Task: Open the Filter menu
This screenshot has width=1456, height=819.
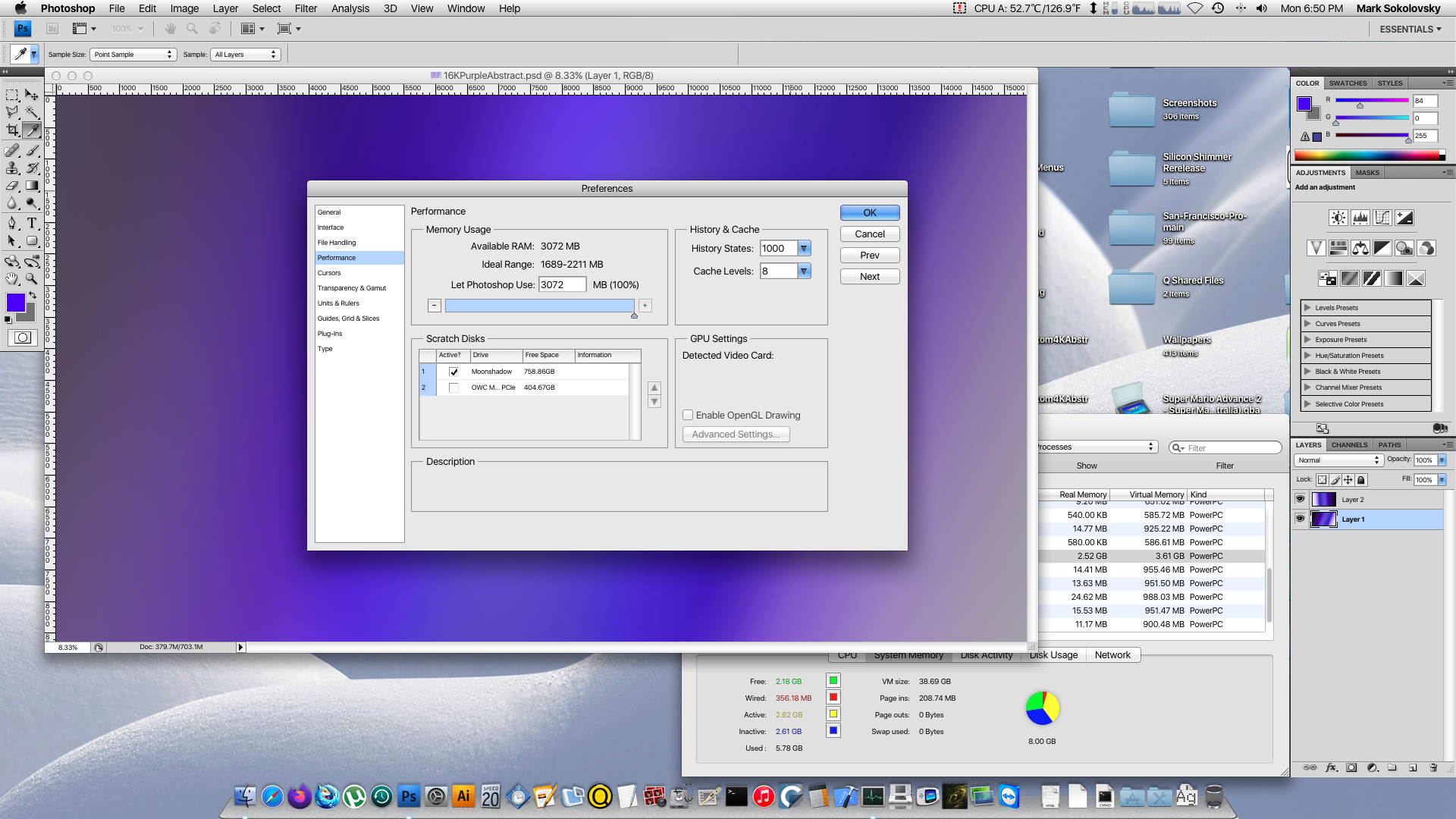Action: 306,8
